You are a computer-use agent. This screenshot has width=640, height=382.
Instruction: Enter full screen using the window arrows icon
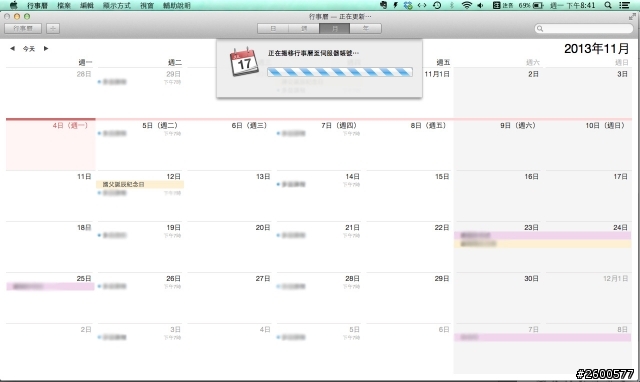coord(632,17)
